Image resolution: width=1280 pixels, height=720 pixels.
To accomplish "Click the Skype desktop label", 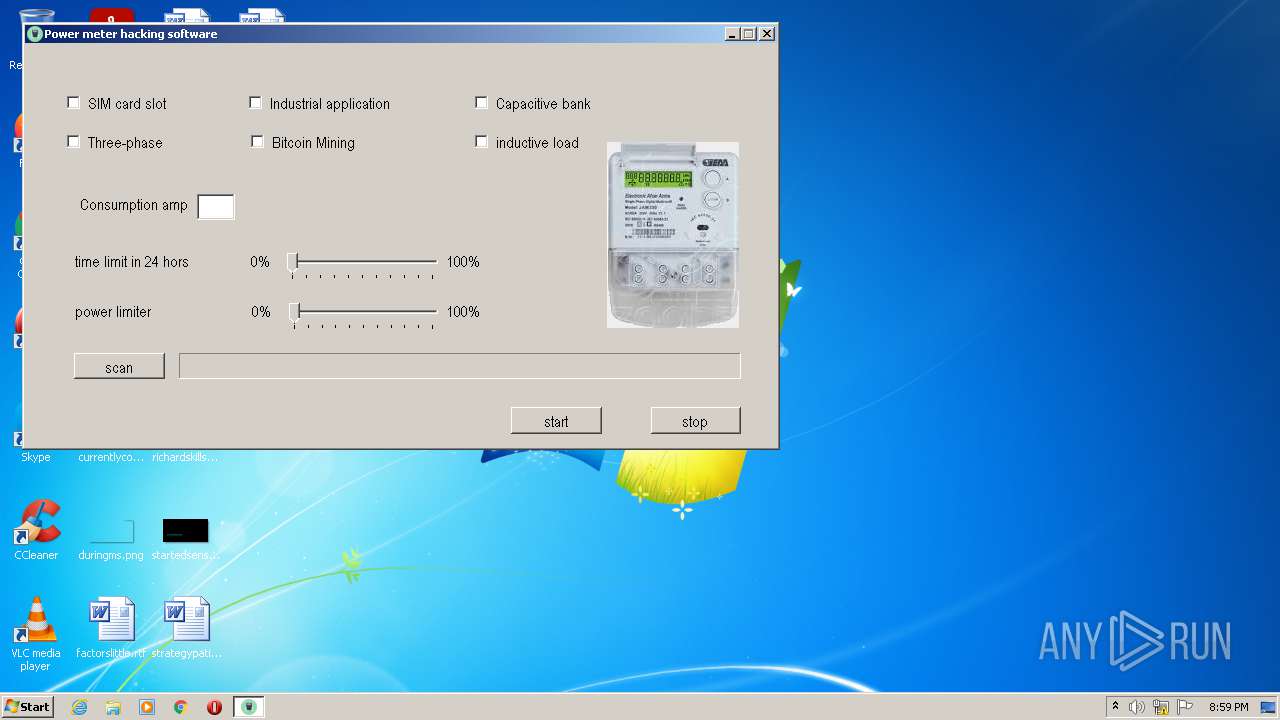I will [36, 457].
